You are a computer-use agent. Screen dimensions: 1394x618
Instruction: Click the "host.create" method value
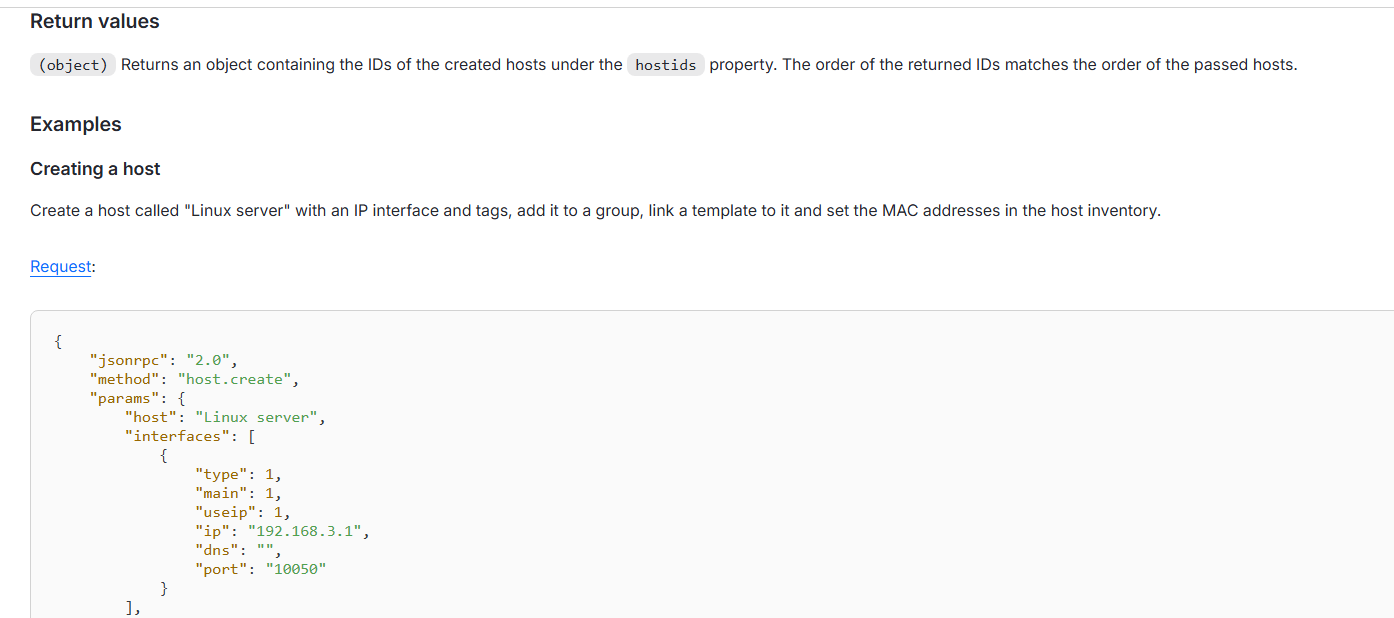click(x=236, y=379)
